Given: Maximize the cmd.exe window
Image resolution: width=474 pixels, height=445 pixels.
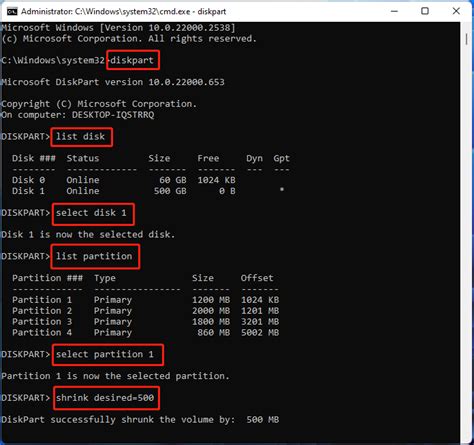Looking at the screenshot, I should (x=425, y=11).
